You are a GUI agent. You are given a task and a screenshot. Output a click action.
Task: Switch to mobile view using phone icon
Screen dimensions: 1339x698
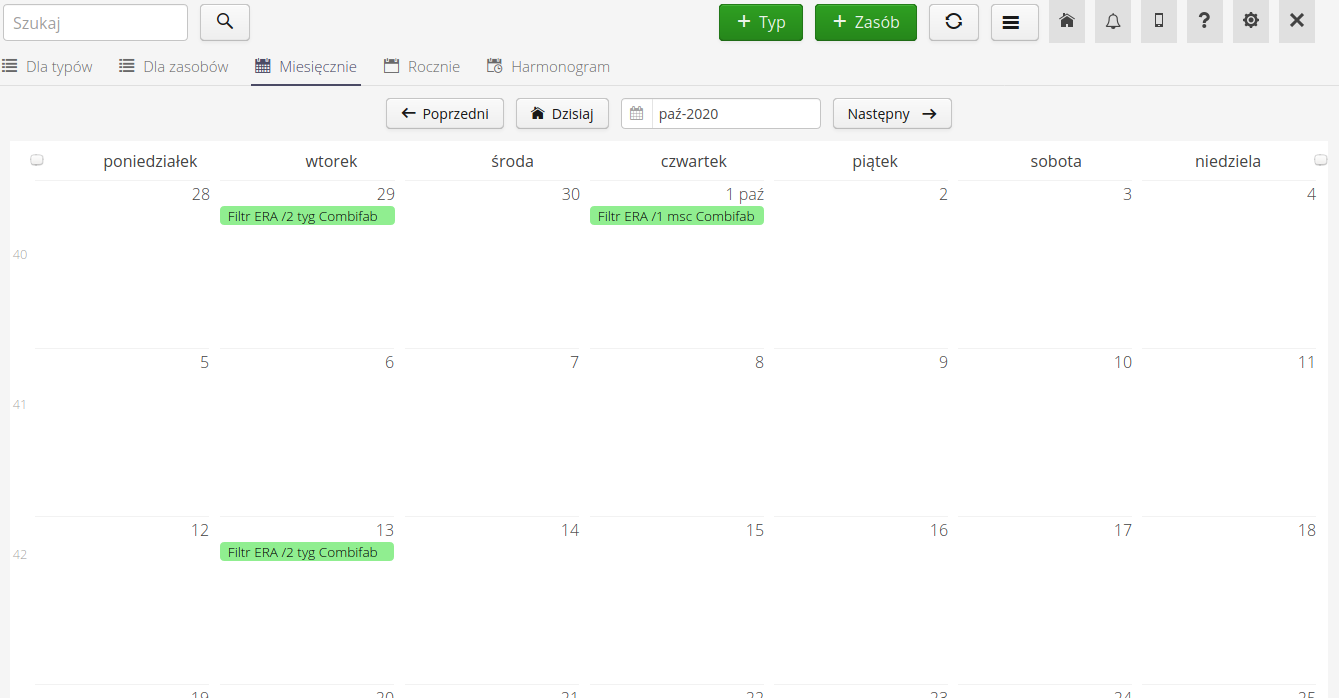(x=1158, y=22)
